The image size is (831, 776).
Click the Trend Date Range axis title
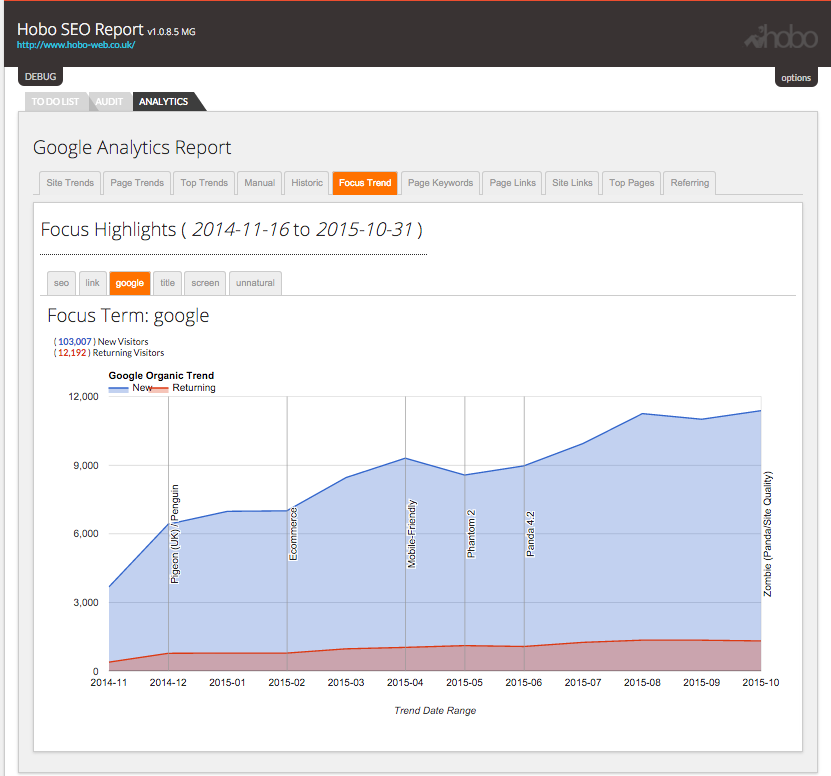pos(435,711)
